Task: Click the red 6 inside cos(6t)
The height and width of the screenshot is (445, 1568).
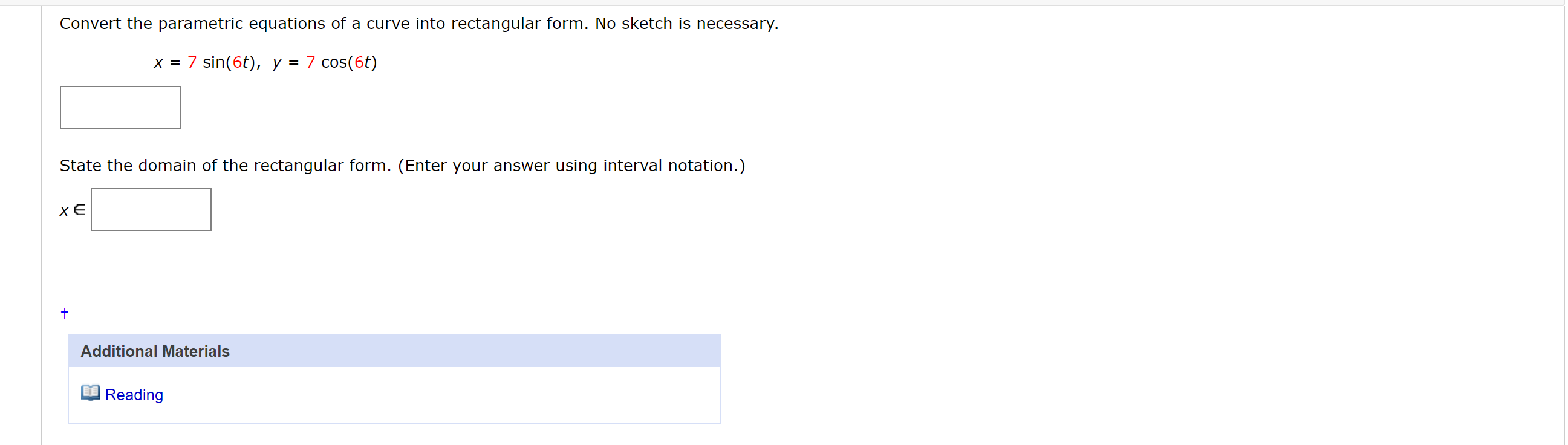Action: tap(359, 62)
